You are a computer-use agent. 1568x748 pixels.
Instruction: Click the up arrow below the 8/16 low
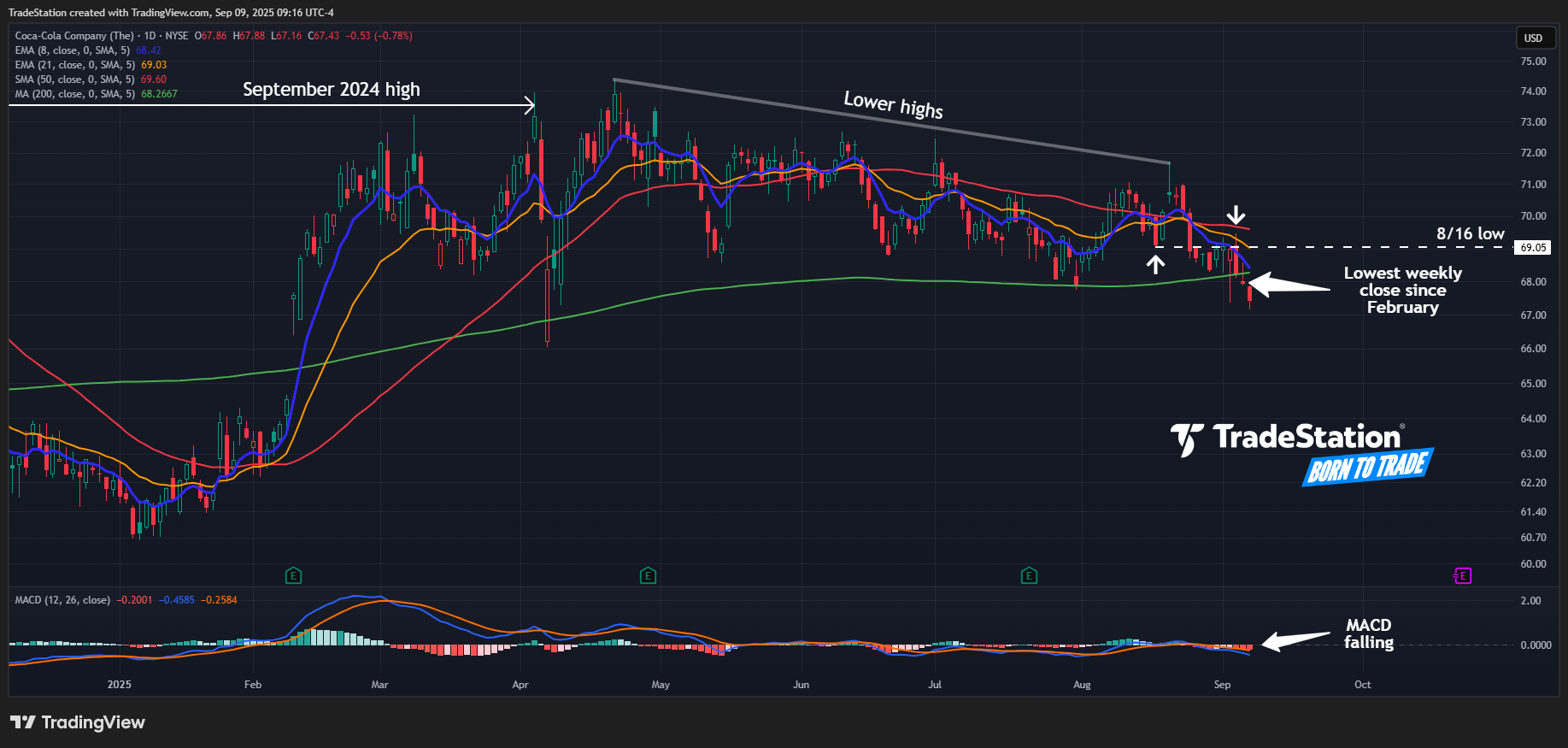(1155, 265)
